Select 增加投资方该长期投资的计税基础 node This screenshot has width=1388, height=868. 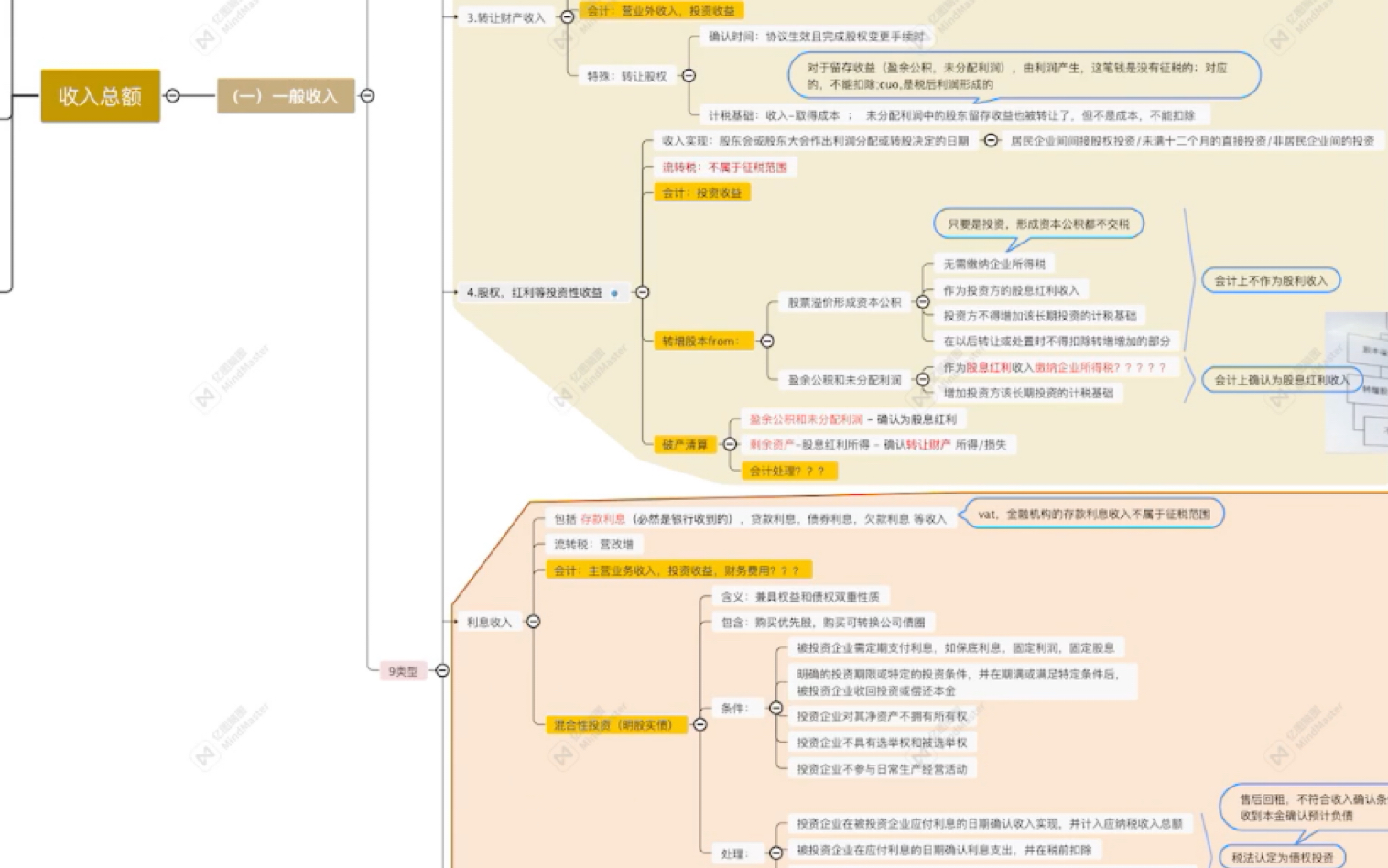coord(1029,393)
